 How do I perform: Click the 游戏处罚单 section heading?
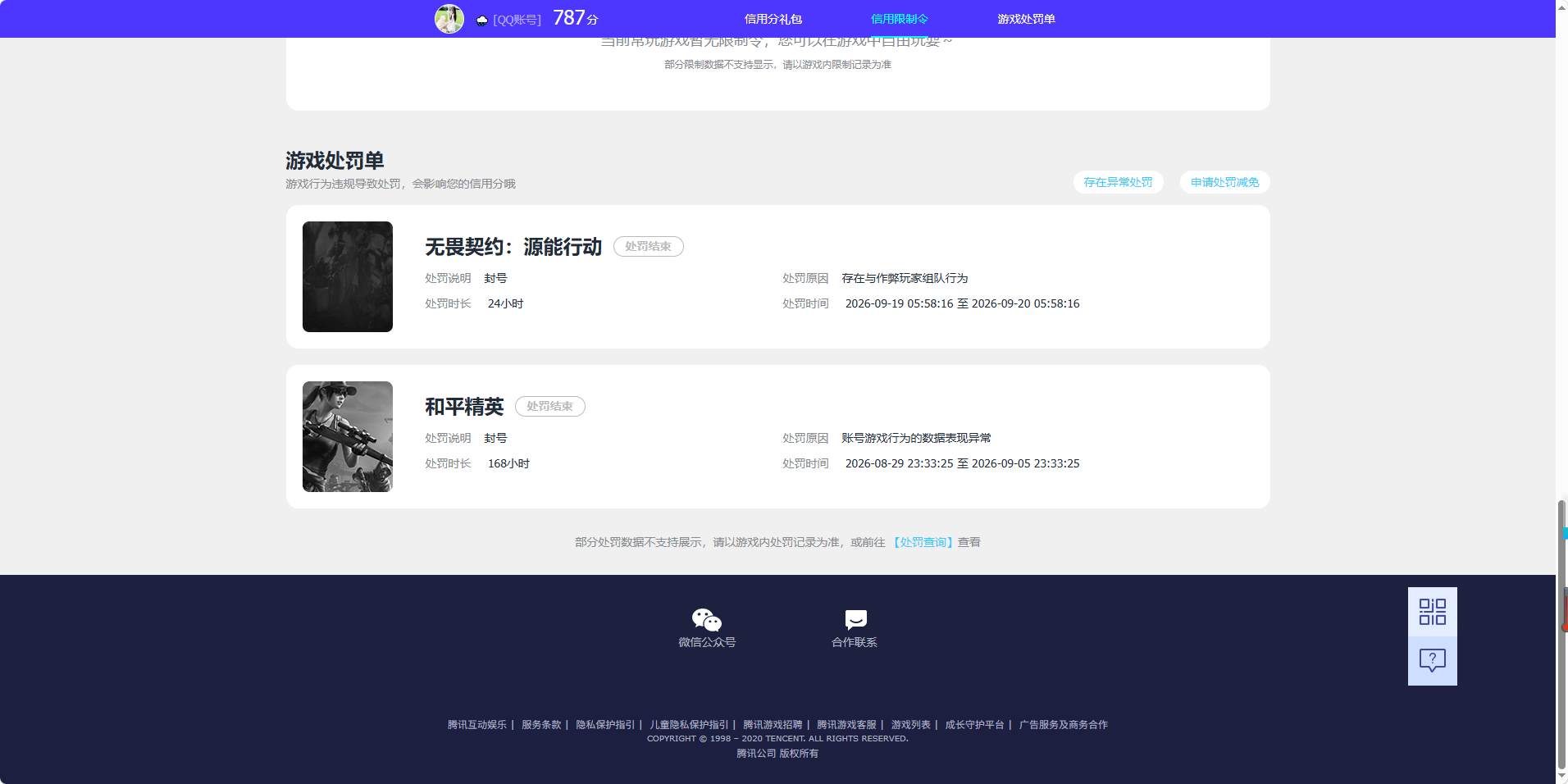[x=335, y=160]
